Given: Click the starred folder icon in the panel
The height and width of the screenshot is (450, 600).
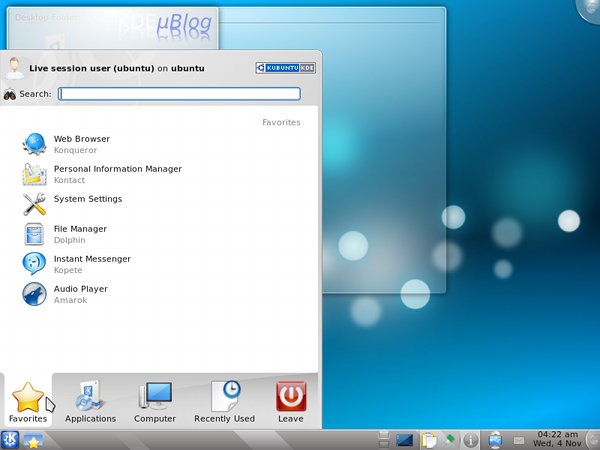Looking at the screenshot, I should pyautogui.click(x=33, y=441).
